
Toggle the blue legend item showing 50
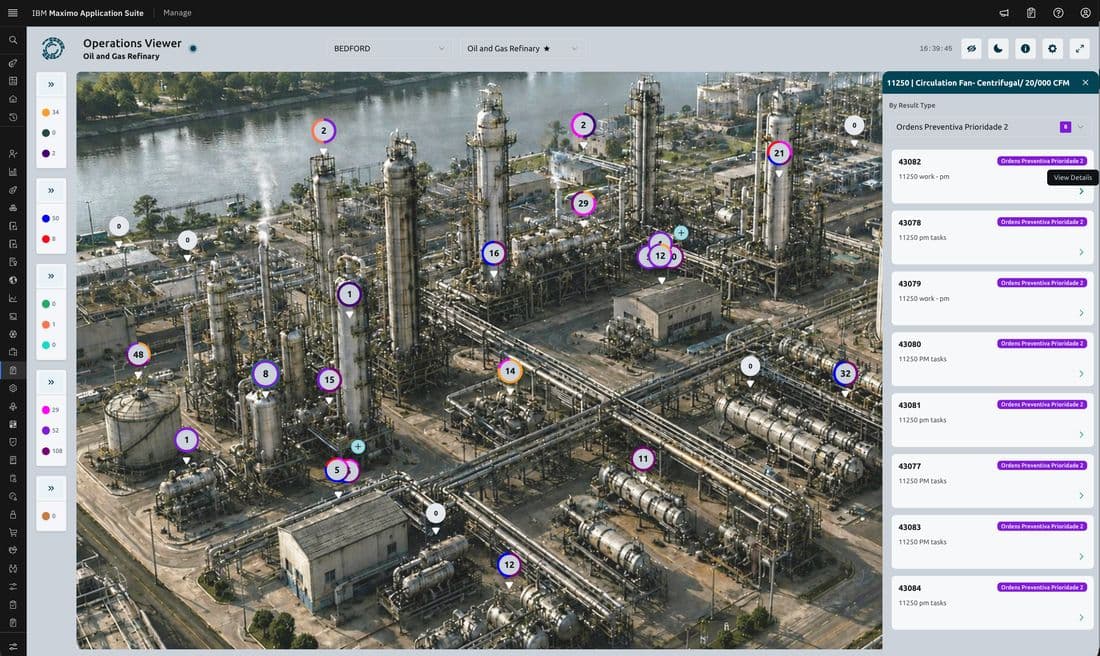point(51,218)
